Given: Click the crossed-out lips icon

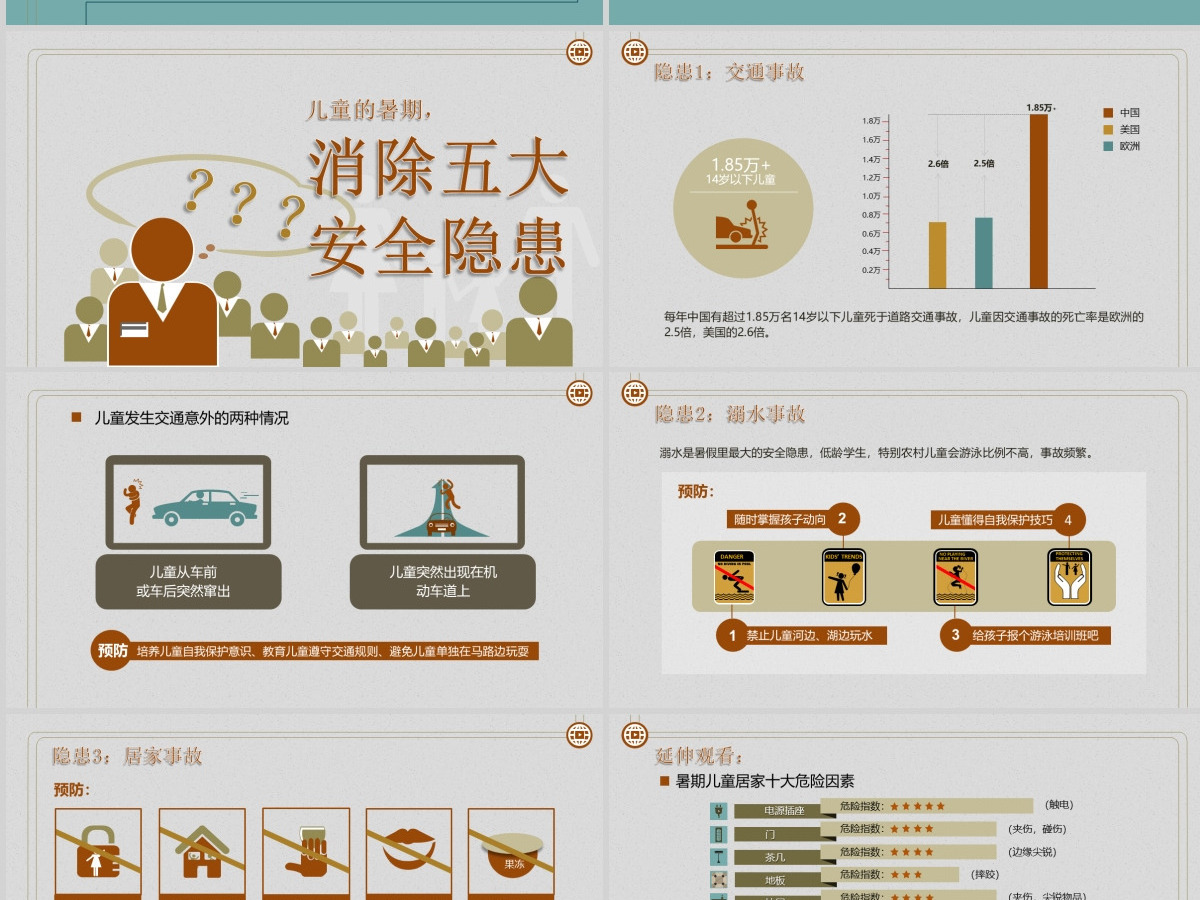Looking at the screenshot, I should [409, 853].
